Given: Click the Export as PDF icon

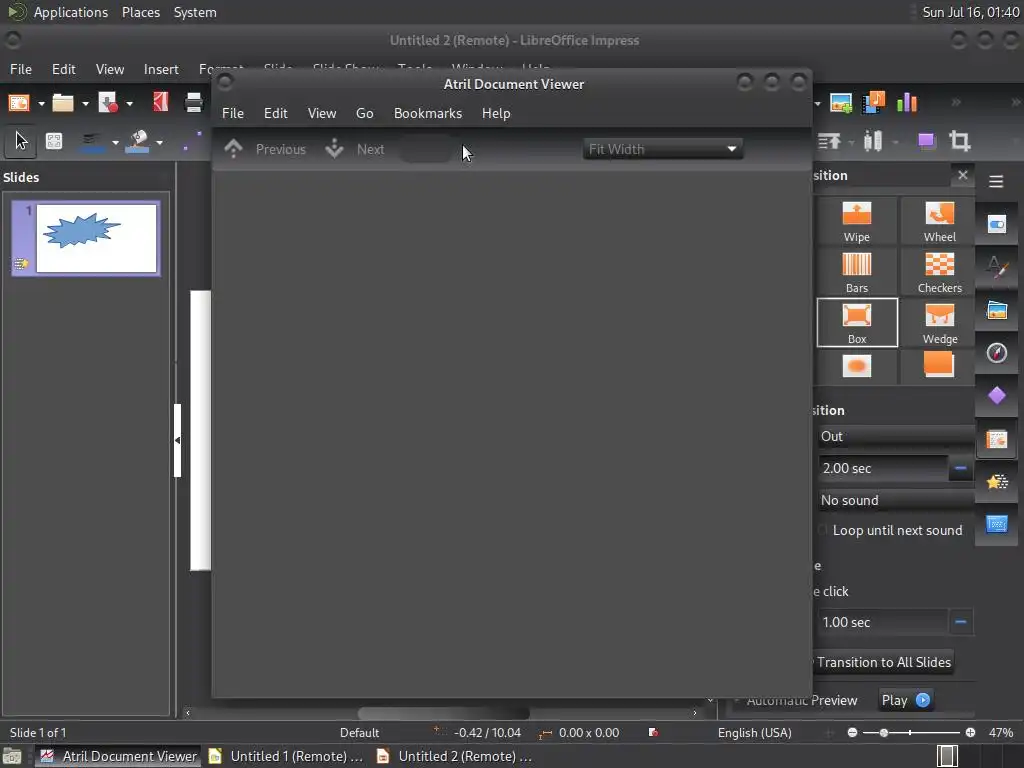Looking at the screenshot, I should pos(161,102).
